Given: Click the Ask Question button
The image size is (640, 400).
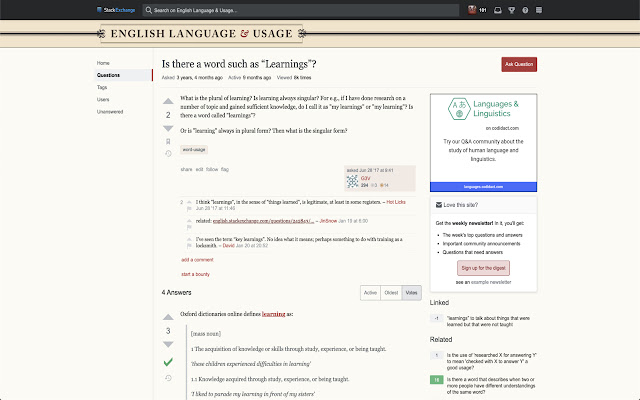Looking at the screenshot, I should click(x=519, y=64).
